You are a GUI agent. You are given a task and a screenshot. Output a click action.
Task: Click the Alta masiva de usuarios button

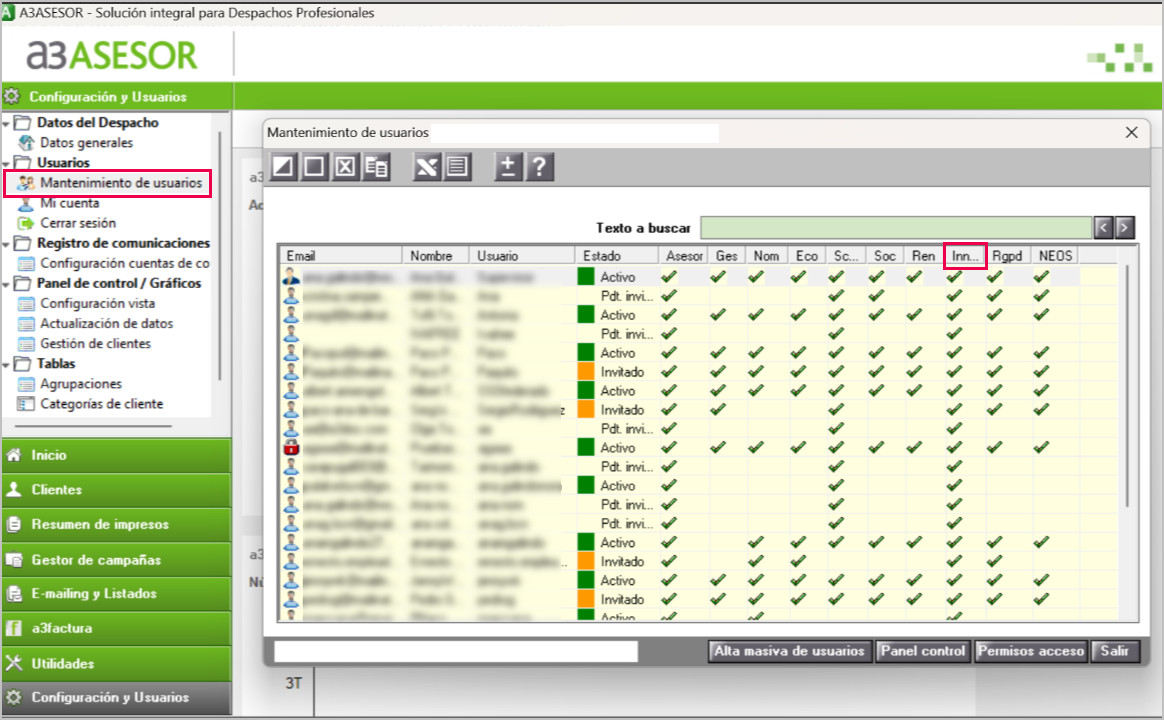[x=789, y=651]
